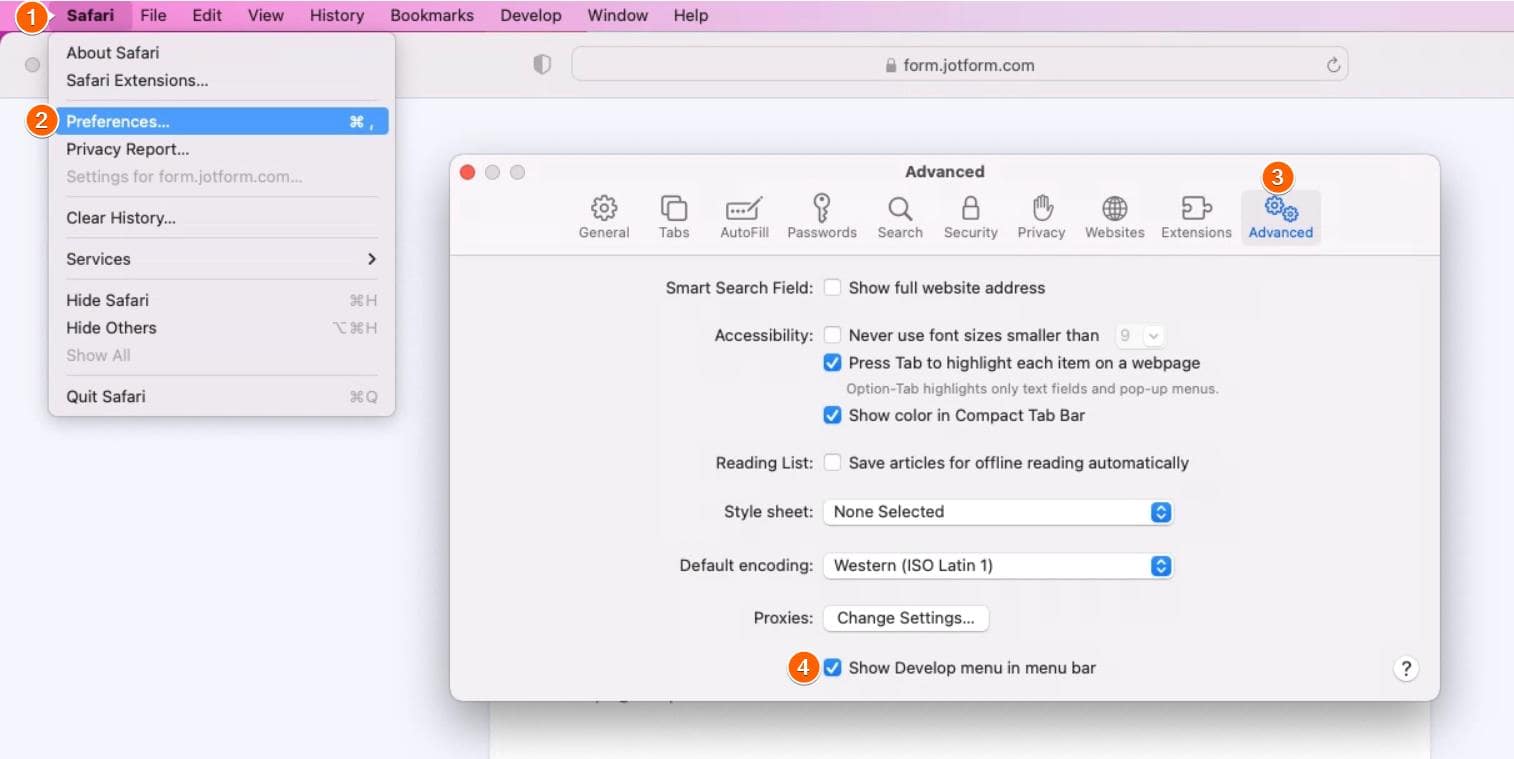This screenshot has width=1514, height=759.
Task: Uncheck Press Tab to highlight each item
Action: coord(832,363)
